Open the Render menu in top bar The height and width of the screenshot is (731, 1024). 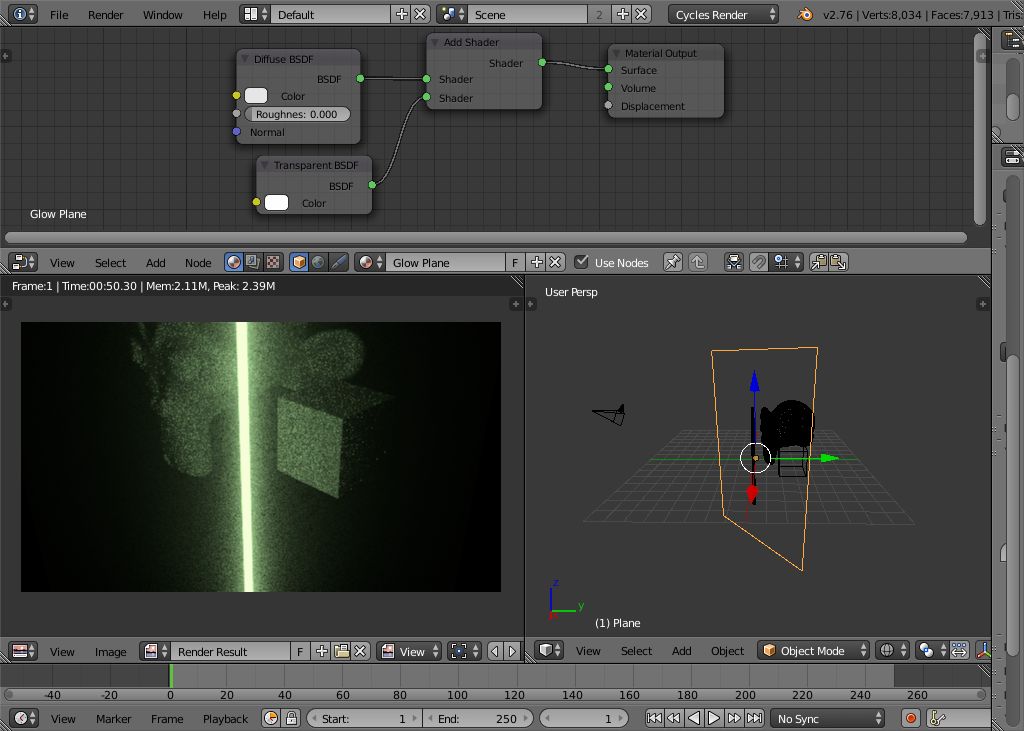(105, 15)
